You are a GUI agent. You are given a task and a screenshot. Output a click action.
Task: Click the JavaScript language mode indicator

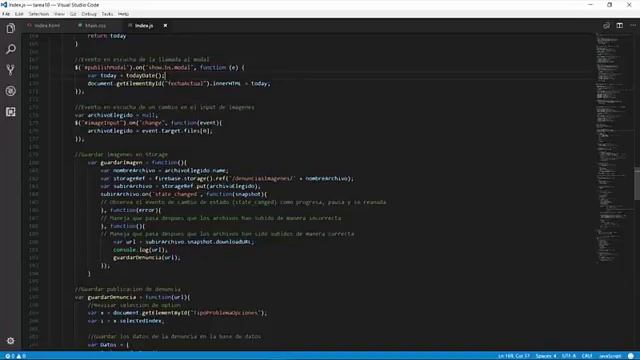pos(610,356)
